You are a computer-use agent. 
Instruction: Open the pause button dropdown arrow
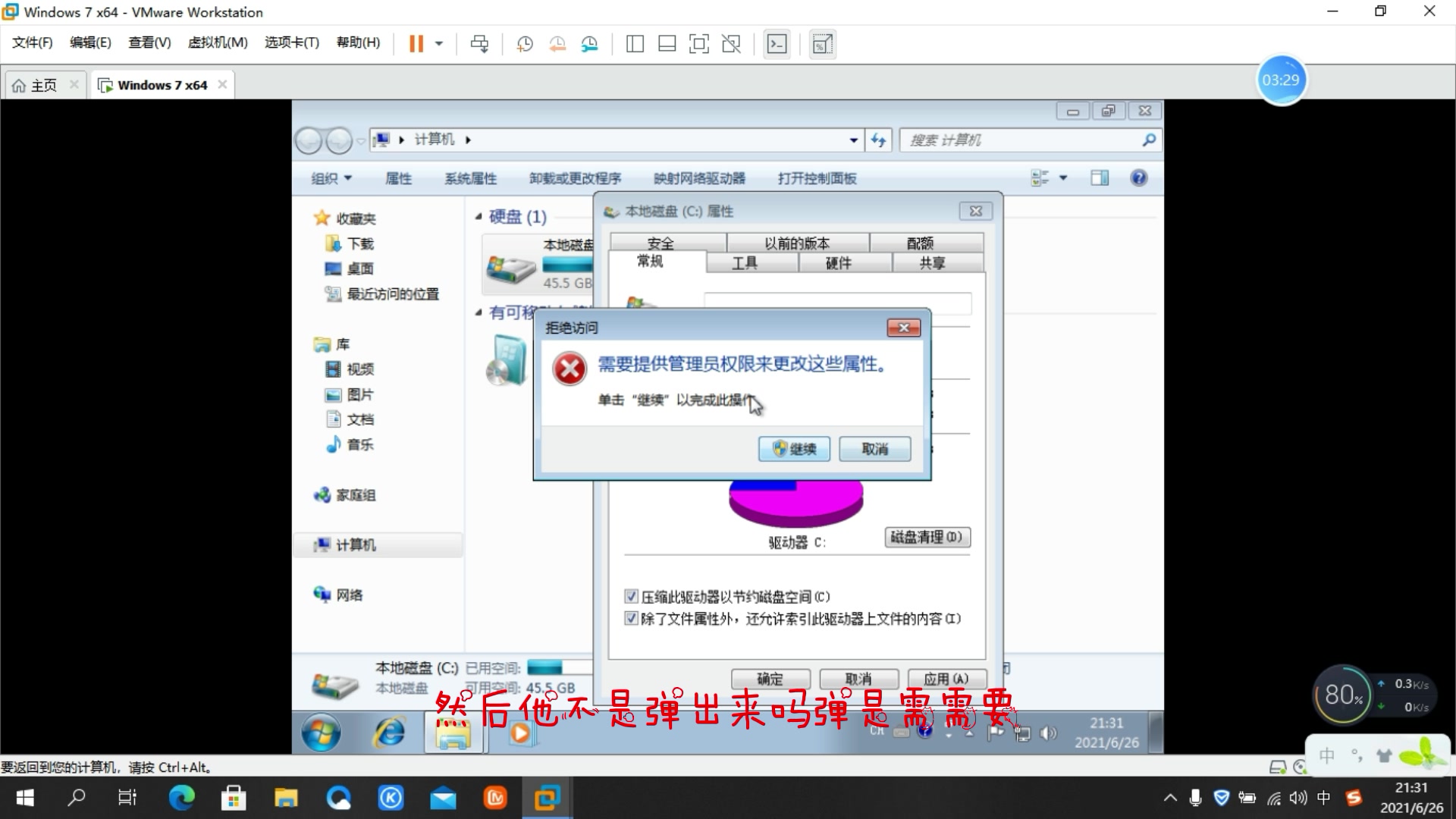click(438, 43)
